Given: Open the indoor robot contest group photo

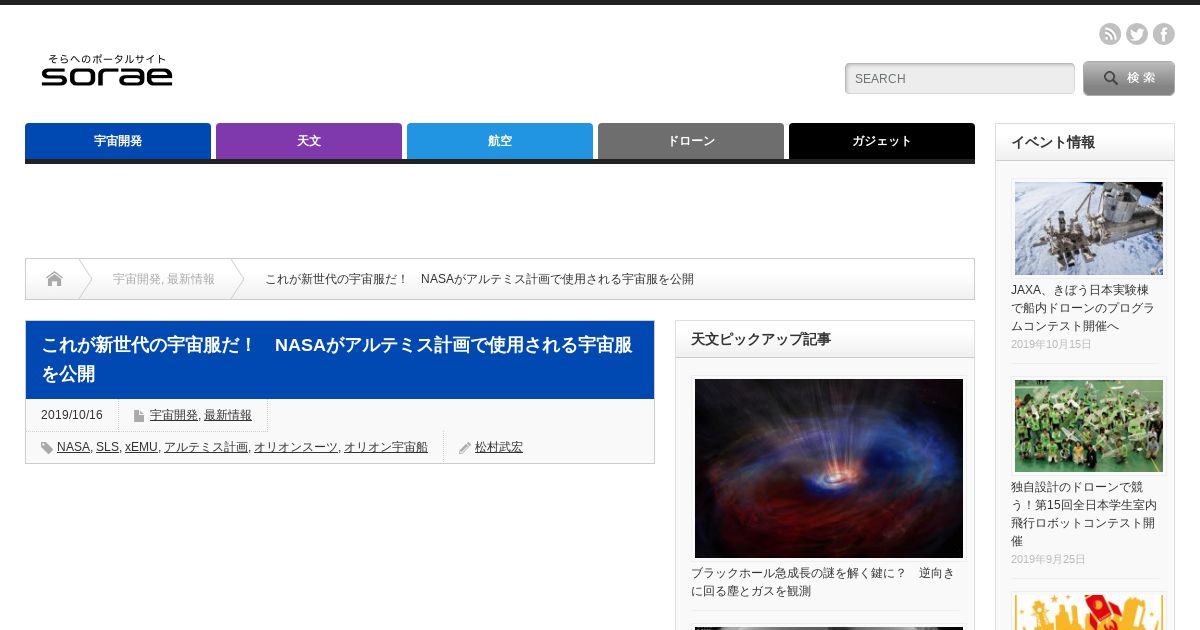Looking at the screenshot, I should coord(1089,426).
